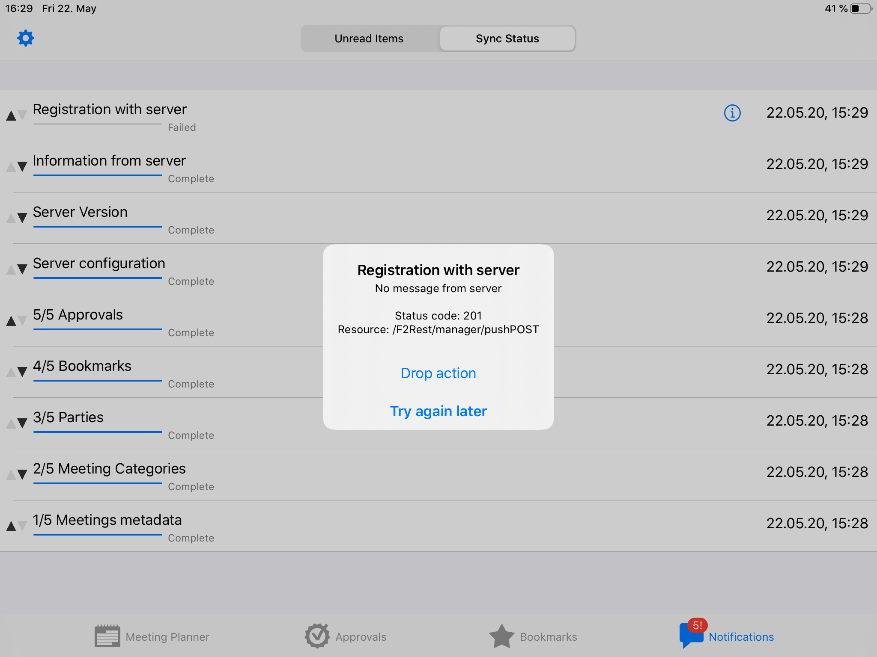Image resolution: width=877 pixels, height=657 pixels.
Task: Choose Drop action in the dialog
Action: 438,373
